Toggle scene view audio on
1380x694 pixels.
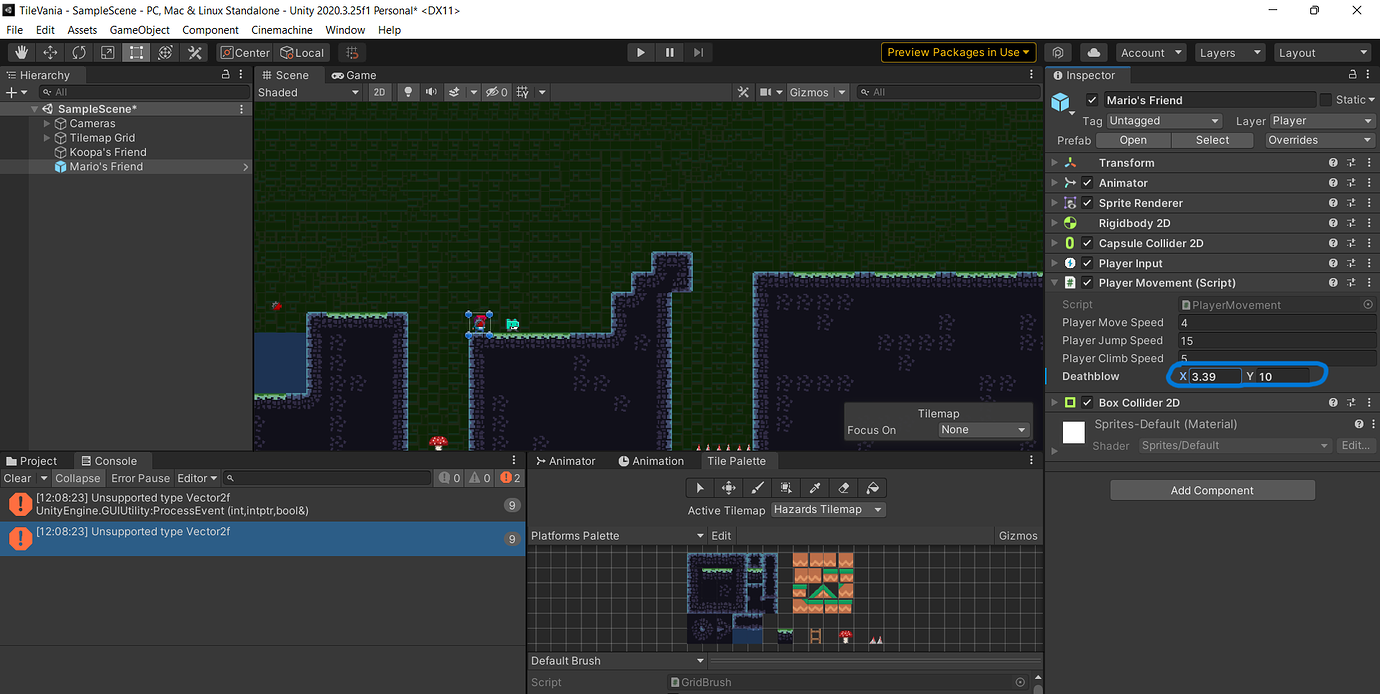pyautogui.click(x=430, y=91)
